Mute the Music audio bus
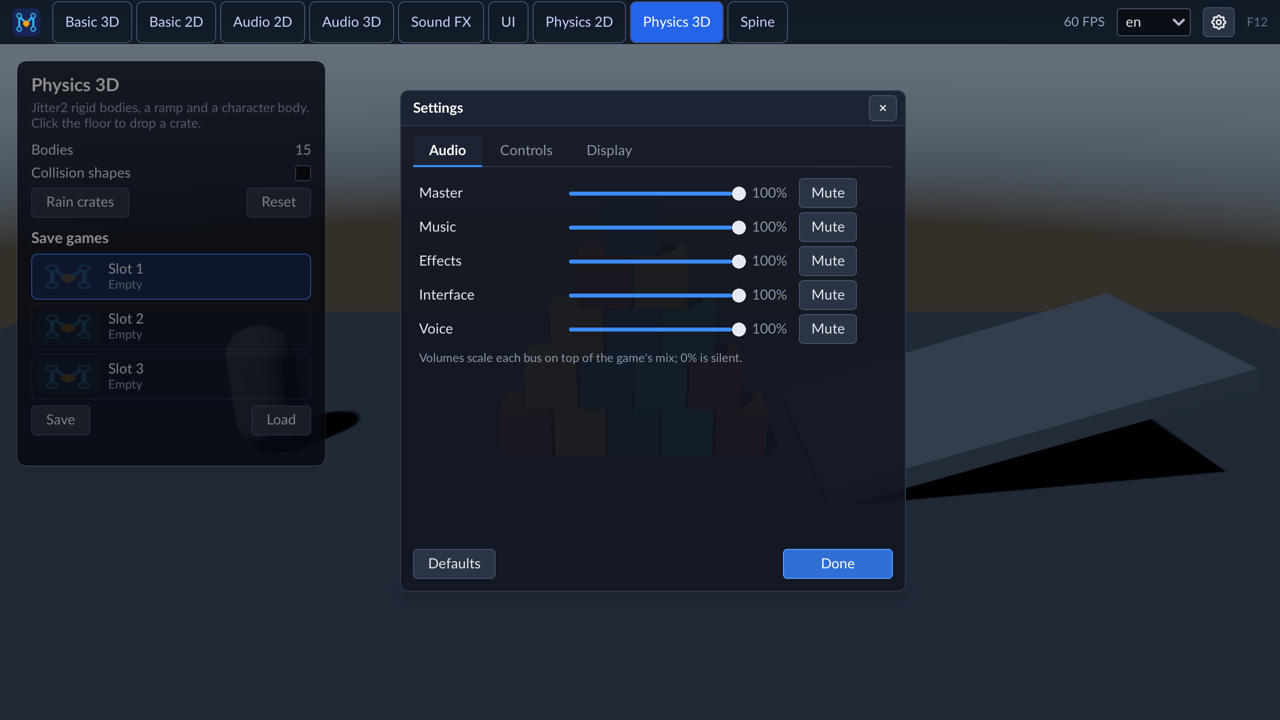Screen dimensions: 1280x720 tap(827, 227)
